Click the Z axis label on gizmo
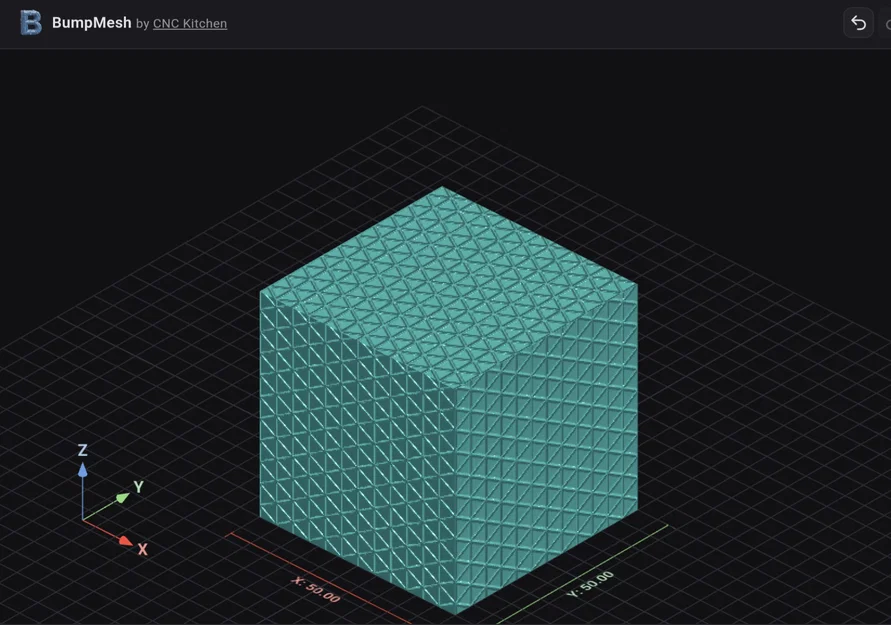This screenshot has height=625, width=891. (x=82, y=451)
